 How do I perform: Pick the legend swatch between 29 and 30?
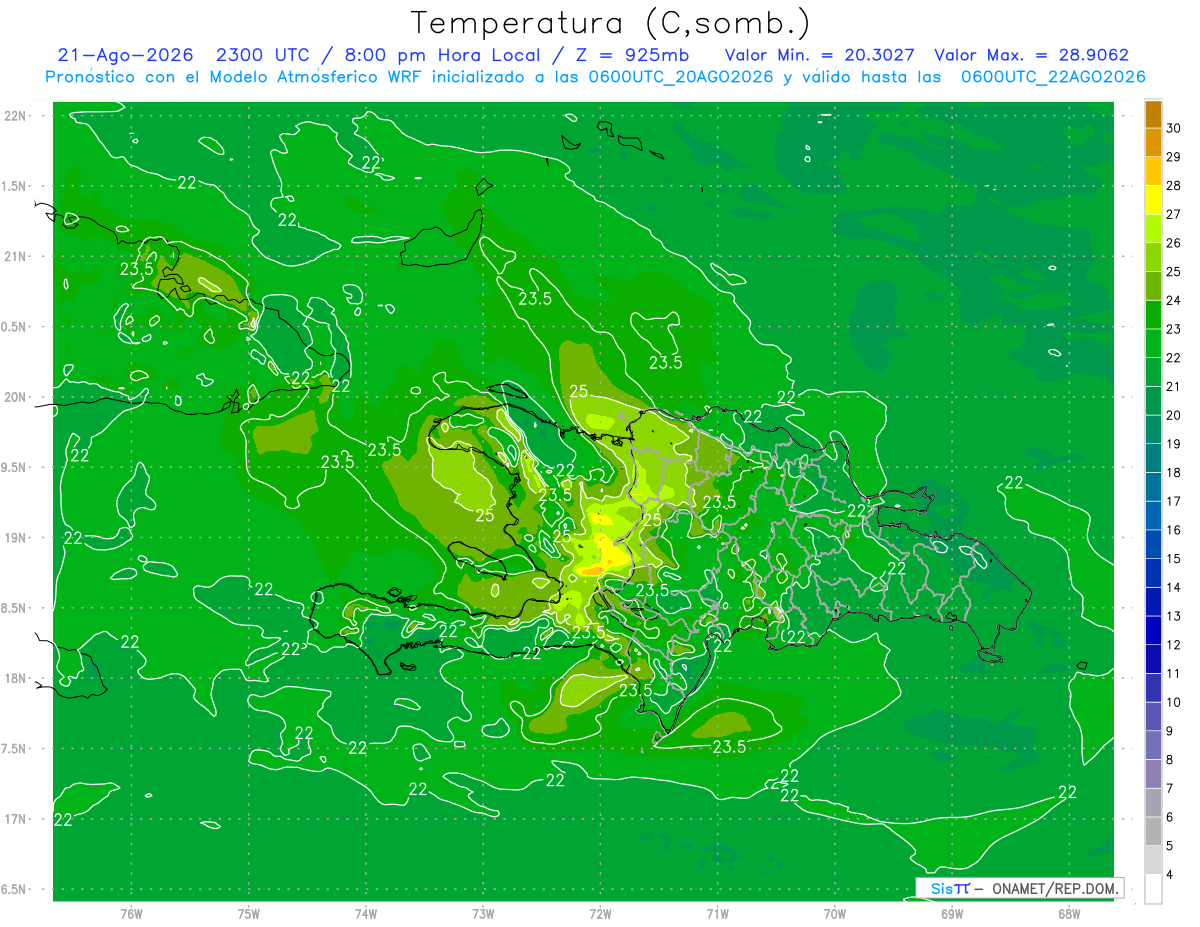(x=1153, y=143)
